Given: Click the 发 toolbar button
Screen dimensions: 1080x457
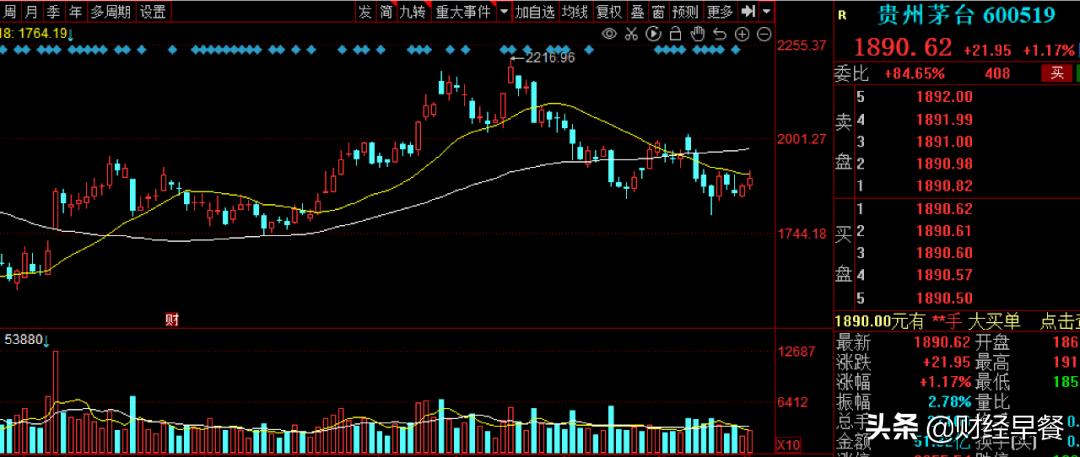Looking at the screenshot, I should (365, 12).
